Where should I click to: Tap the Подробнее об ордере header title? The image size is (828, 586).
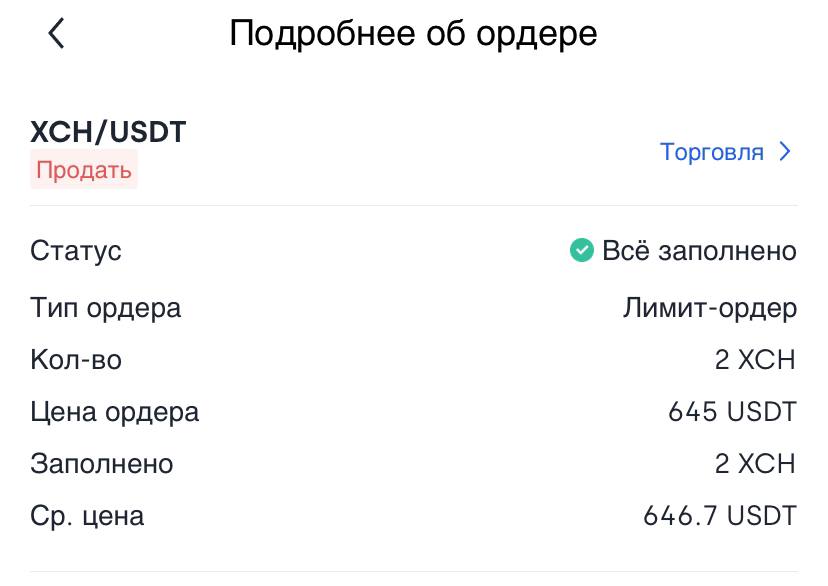[x=413, y=34]
